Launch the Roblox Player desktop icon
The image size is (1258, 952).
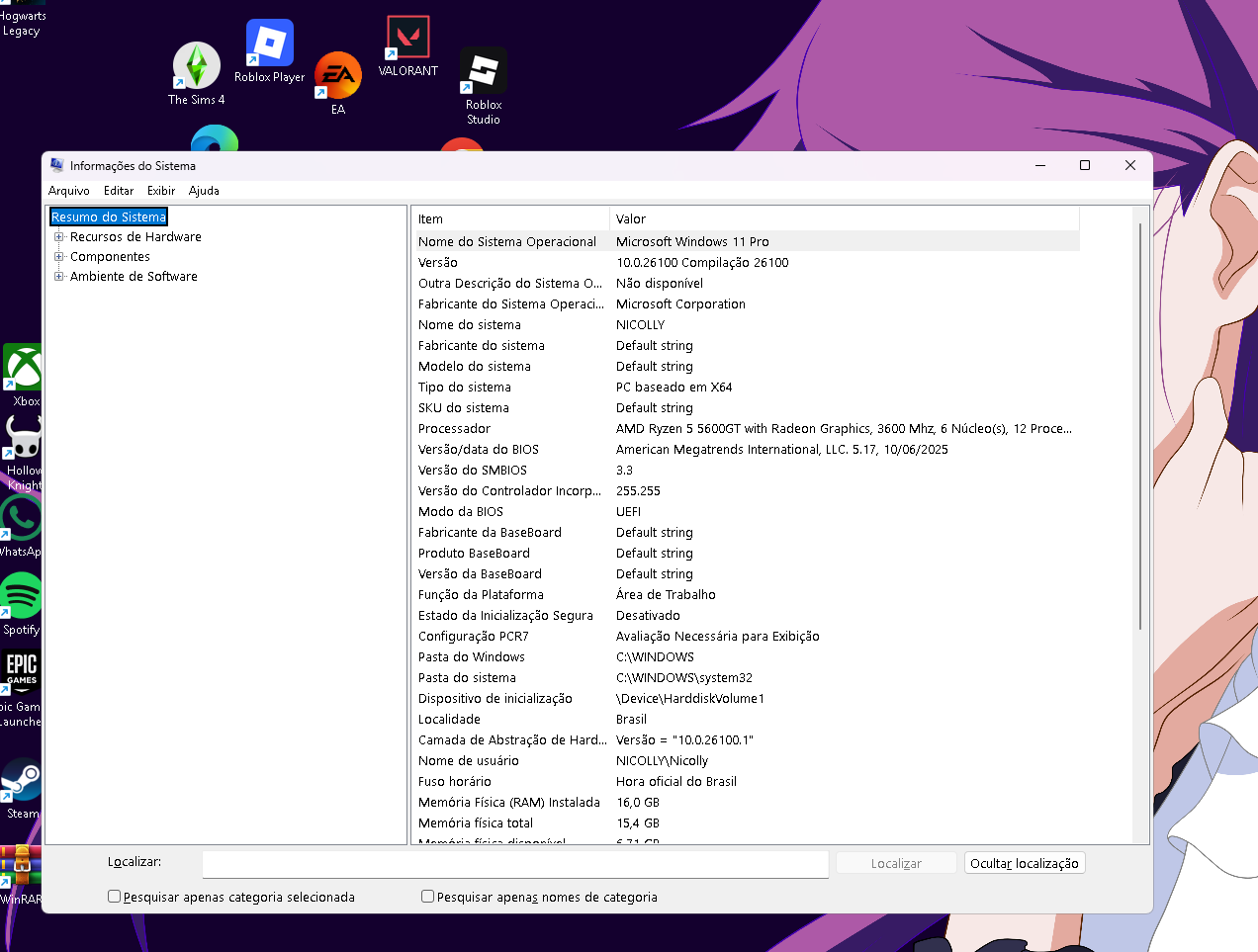click(269, 44)
